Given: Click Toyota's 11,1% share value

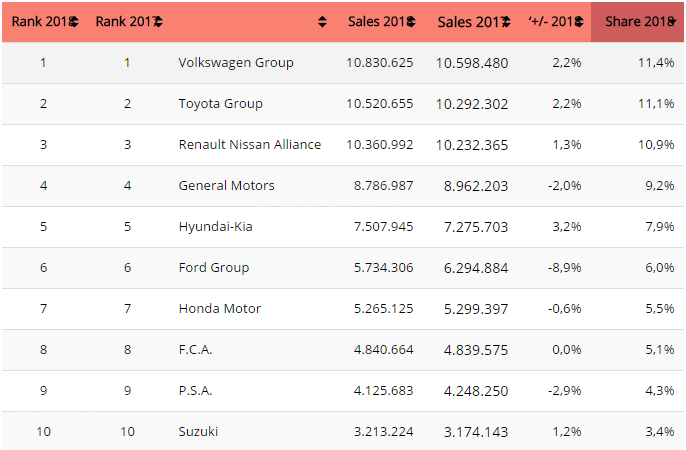Looking at the screenshot, I should pyautogui.click(x=656, y=104).
